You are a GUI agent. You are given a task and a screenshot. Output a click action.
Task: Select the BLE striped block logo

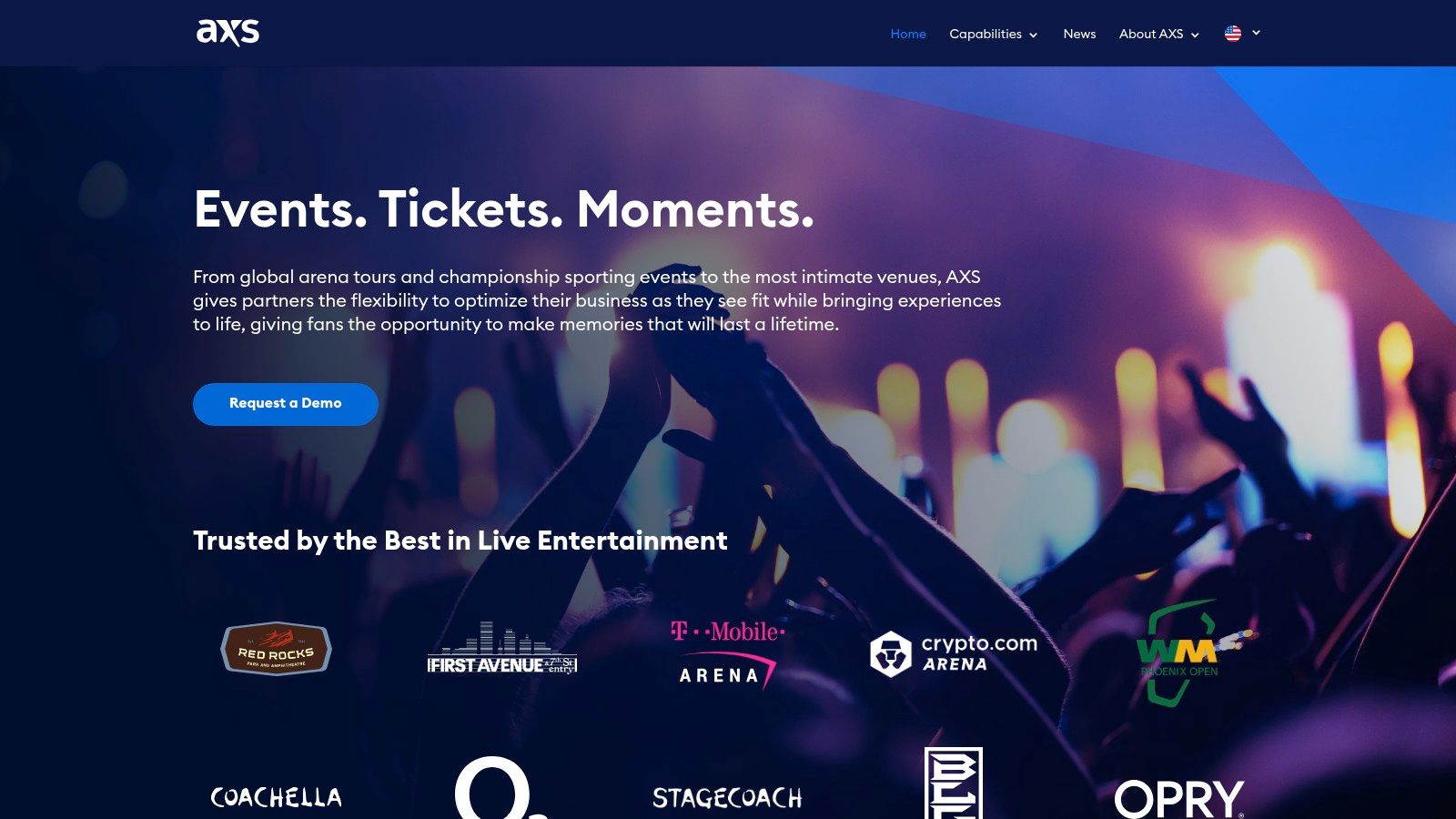[954, 784]
